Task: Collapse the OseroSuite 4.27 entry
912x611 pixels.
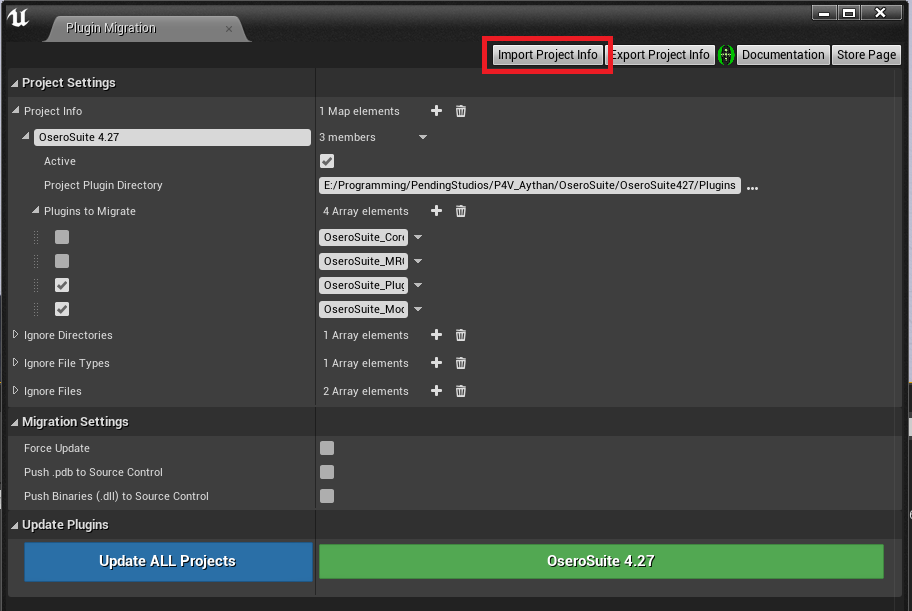Action: click(26, 137)
